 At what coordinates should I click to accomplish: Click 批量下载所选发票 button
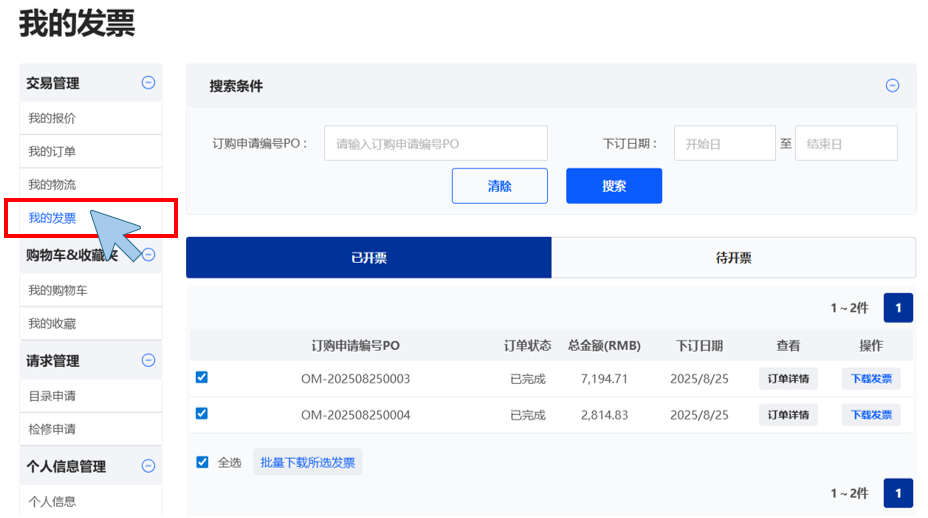[x=307, y=462]
